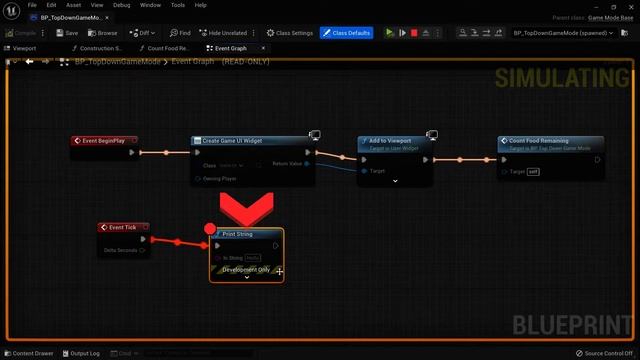The height and width of the screenshot is (360, 640).
Task: Click the Class Defaults button
Action: tap(347, 33)
